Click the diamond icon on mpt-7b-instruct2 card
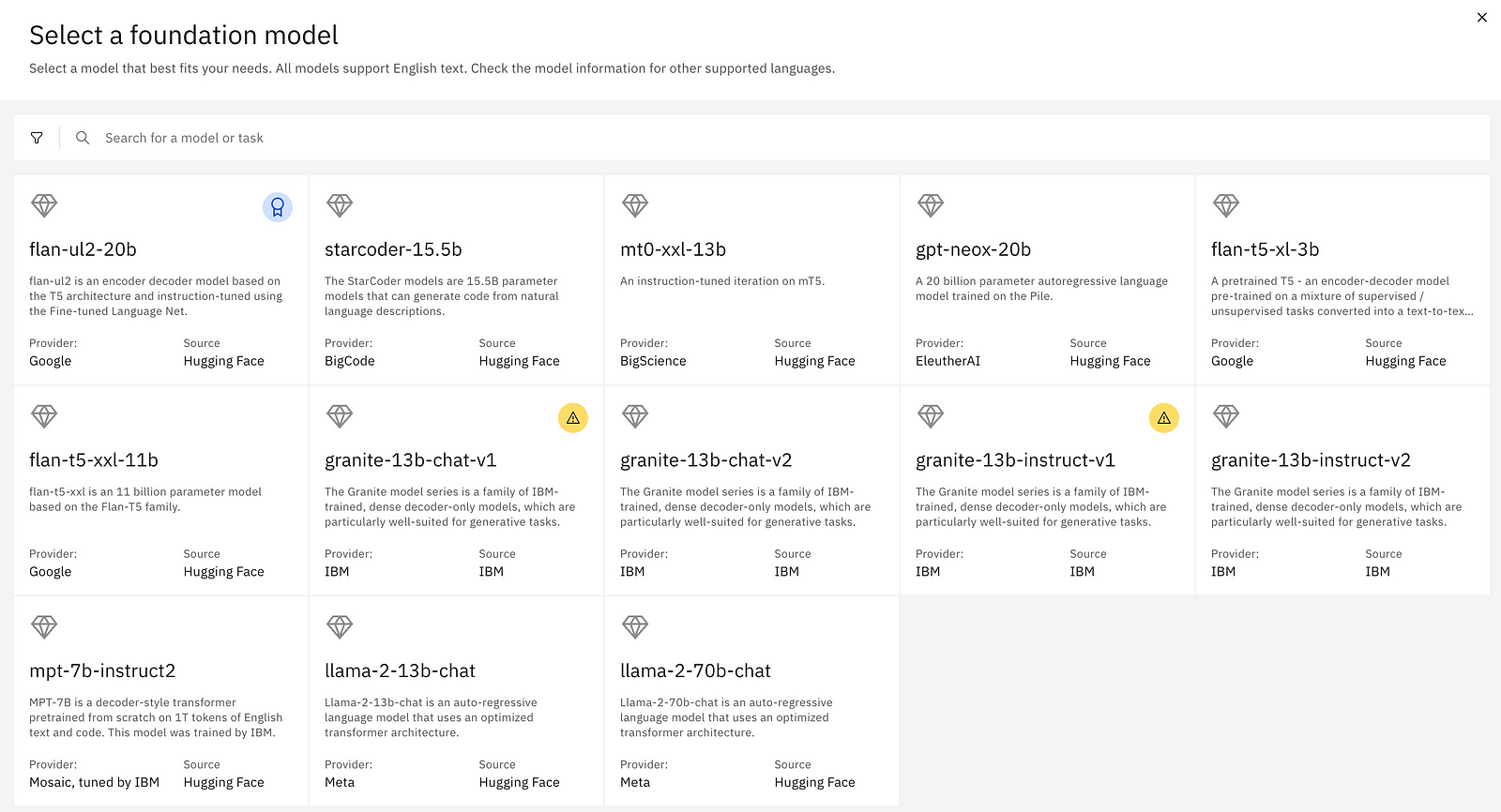 tap(44, 626)
